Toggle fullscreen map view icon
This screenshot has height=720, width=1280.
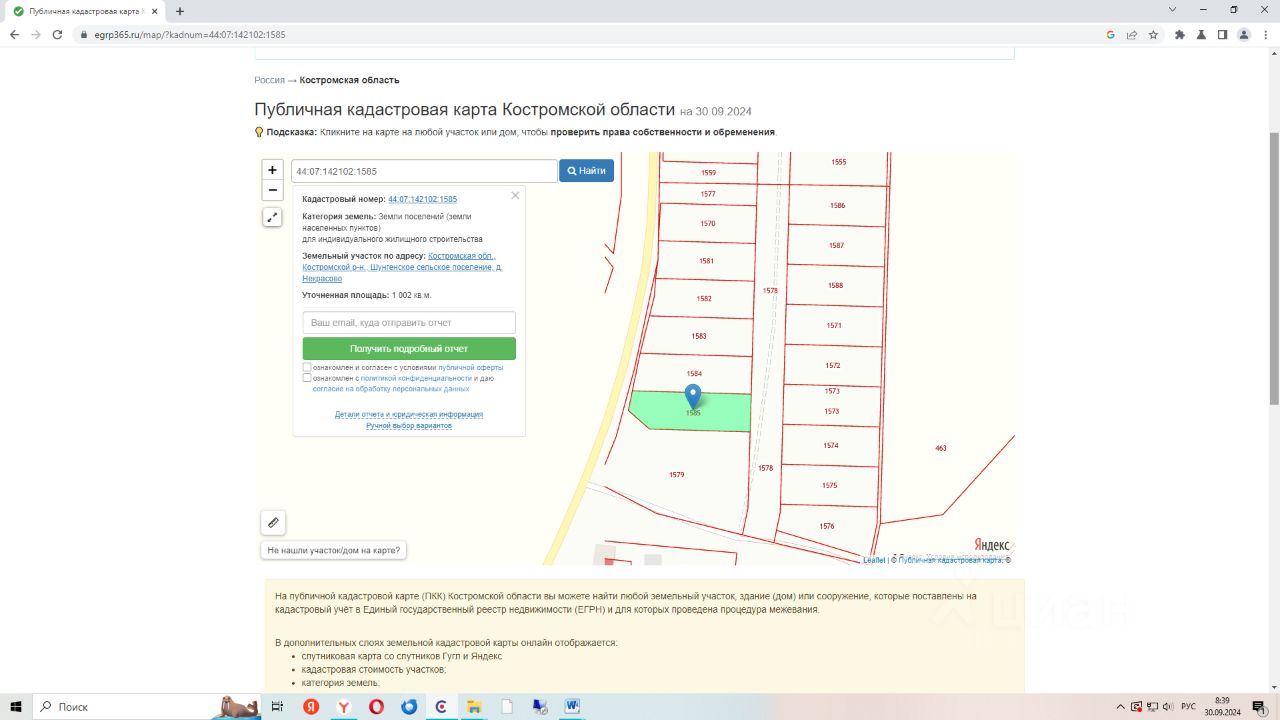coord(272,217)
